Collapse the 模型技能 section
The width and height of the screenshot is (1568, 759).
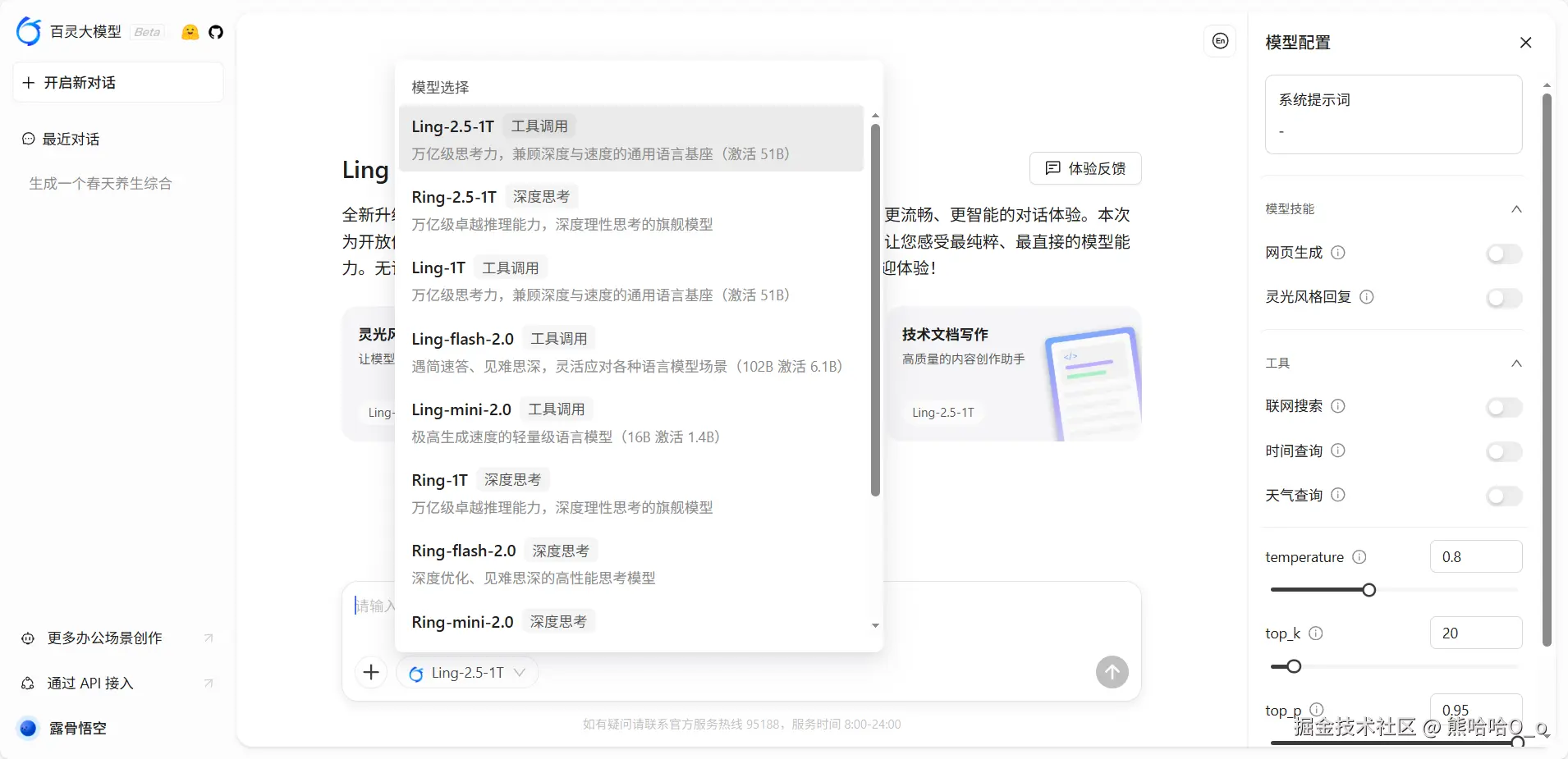coord(1516,209)
